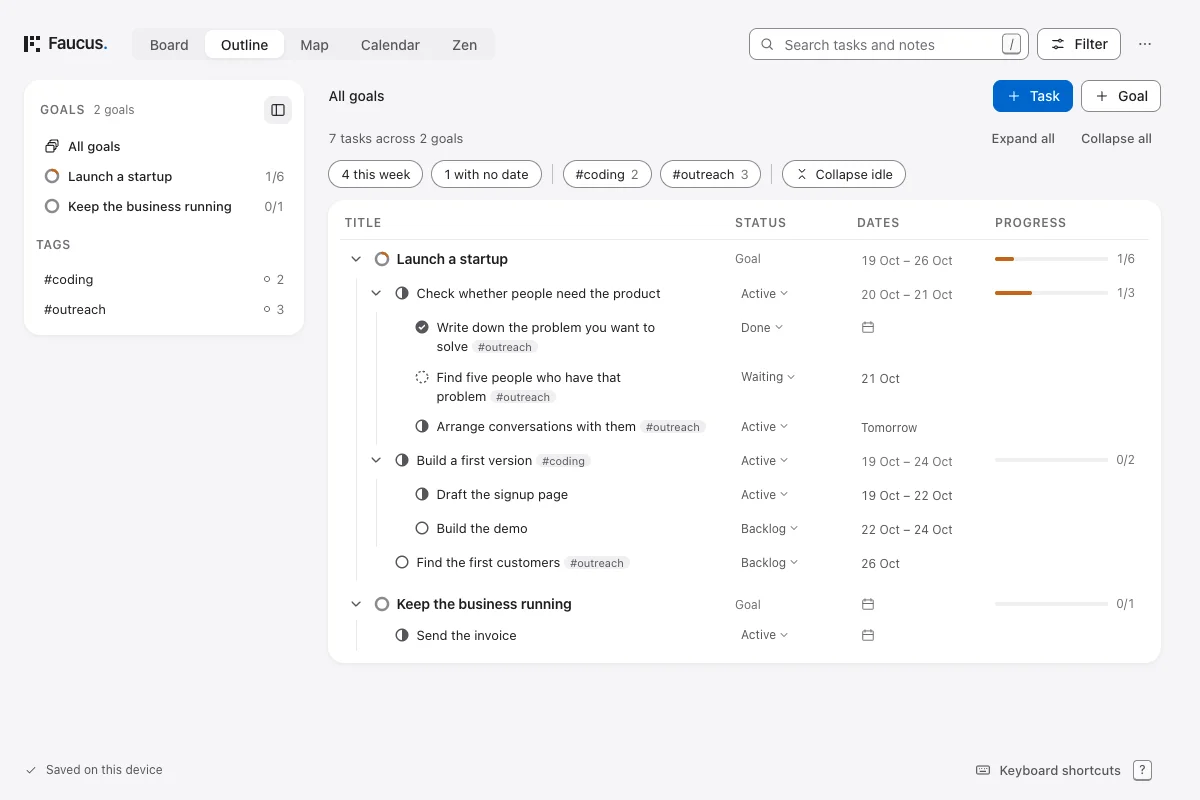This screenshot has height=800, width=1200.
Task: Switch to the Map tab
Action: pos(314,44)
